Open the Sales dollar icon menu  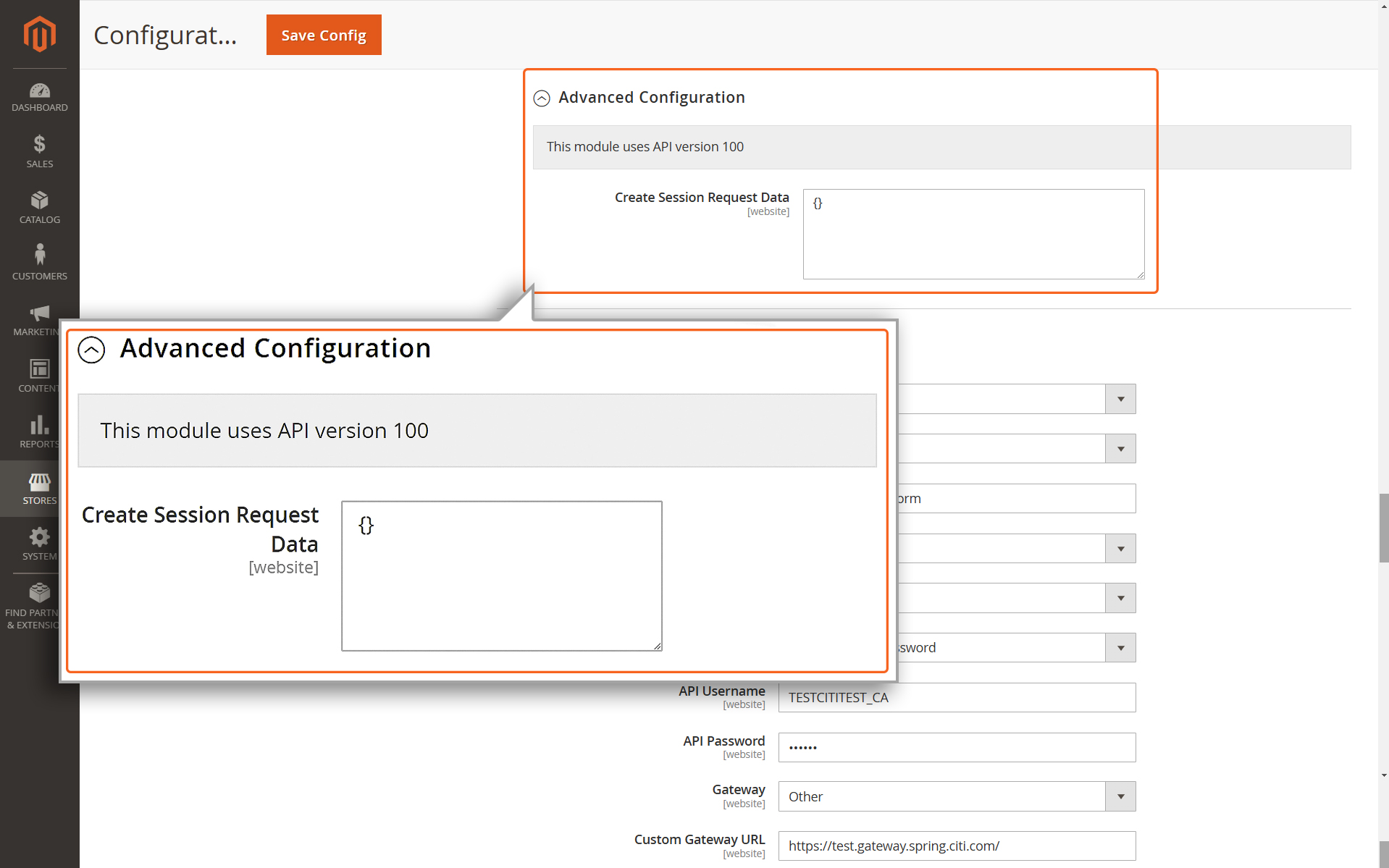pos(39,152)
